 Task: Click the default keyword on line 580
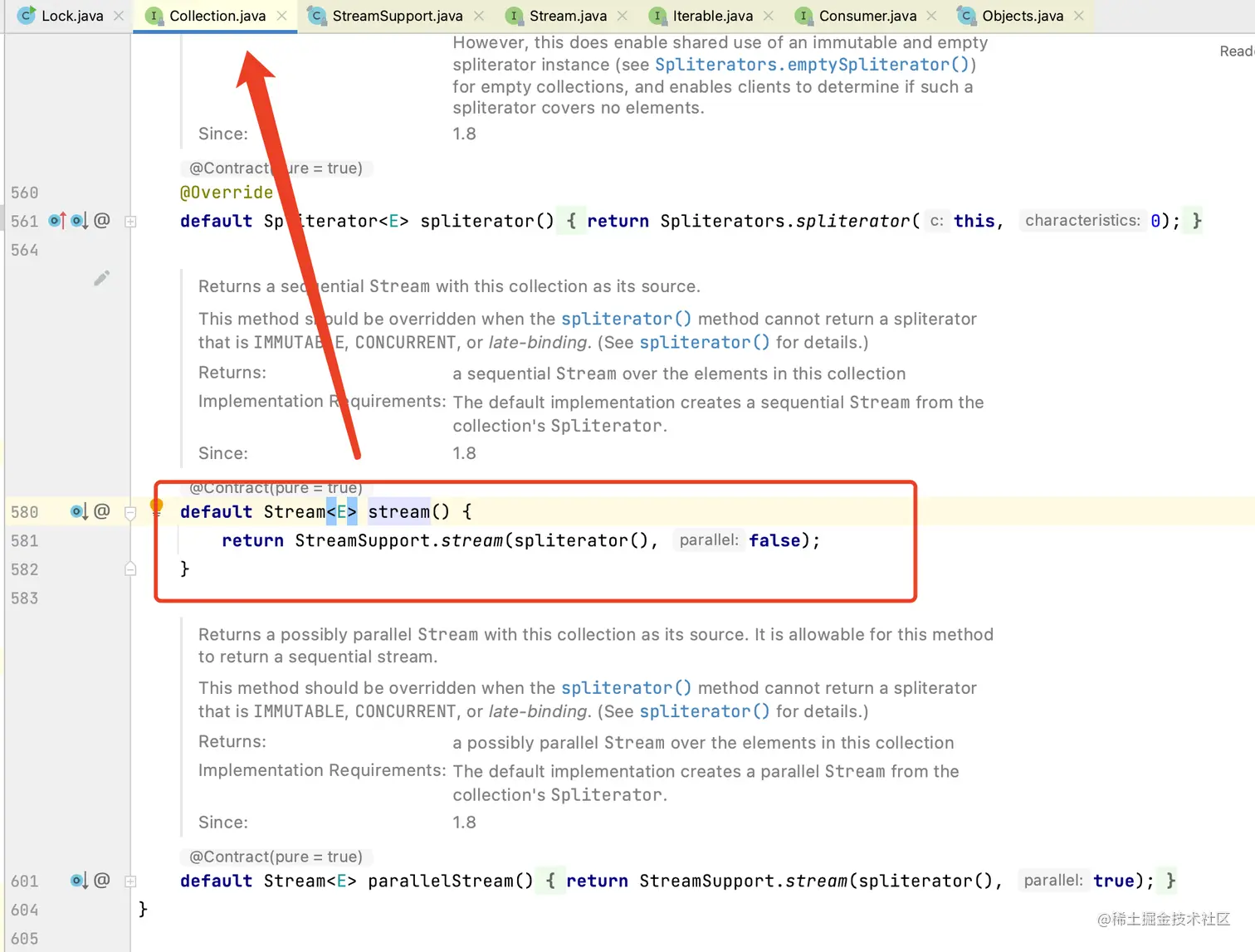[x=217, y=511]
